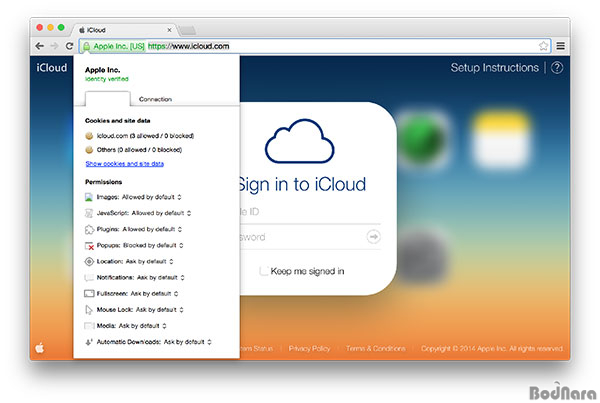The height and width of the screenshot is (403, 600).
Task: Click the Others cookies allowed text
Action: [x=139, y=150]
